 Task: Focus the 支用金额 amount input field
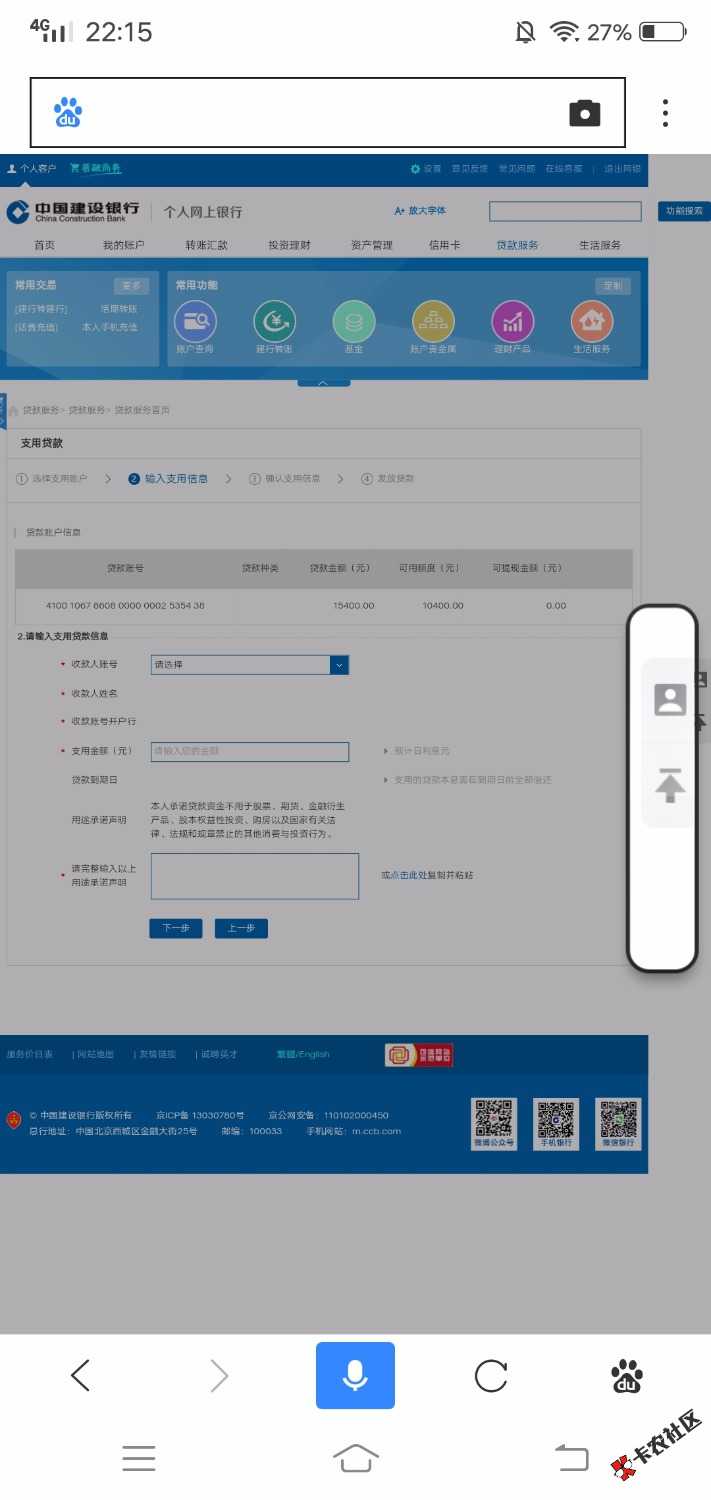[249, 752]
